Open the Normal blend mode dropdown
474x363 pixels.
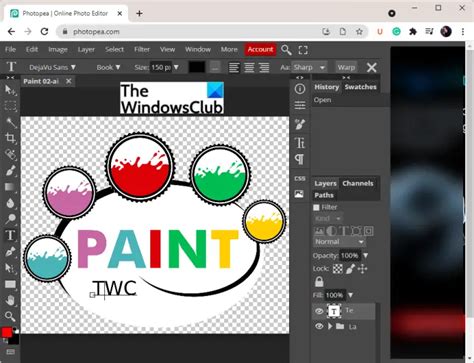[339, 242]
